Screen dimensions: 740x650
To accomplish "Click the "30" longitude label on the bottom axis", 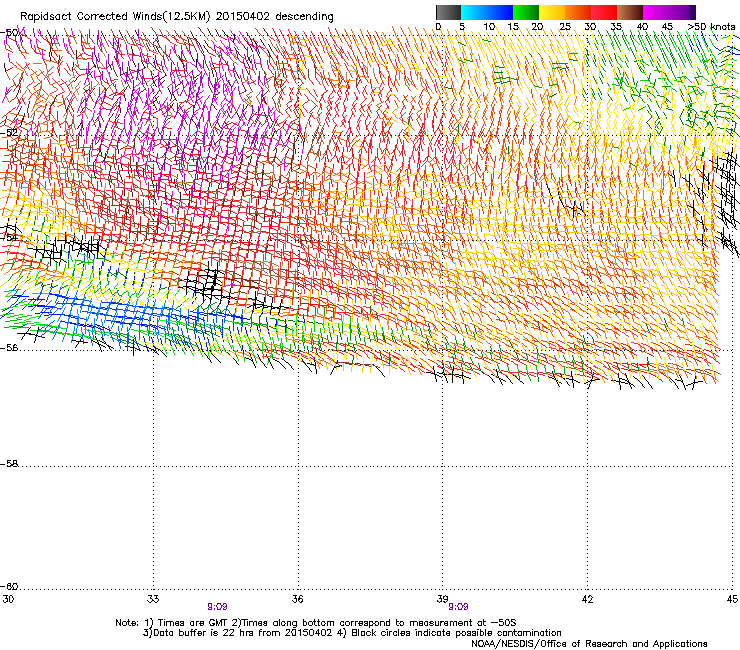I will pyautogui.click(x=8, y=599).
